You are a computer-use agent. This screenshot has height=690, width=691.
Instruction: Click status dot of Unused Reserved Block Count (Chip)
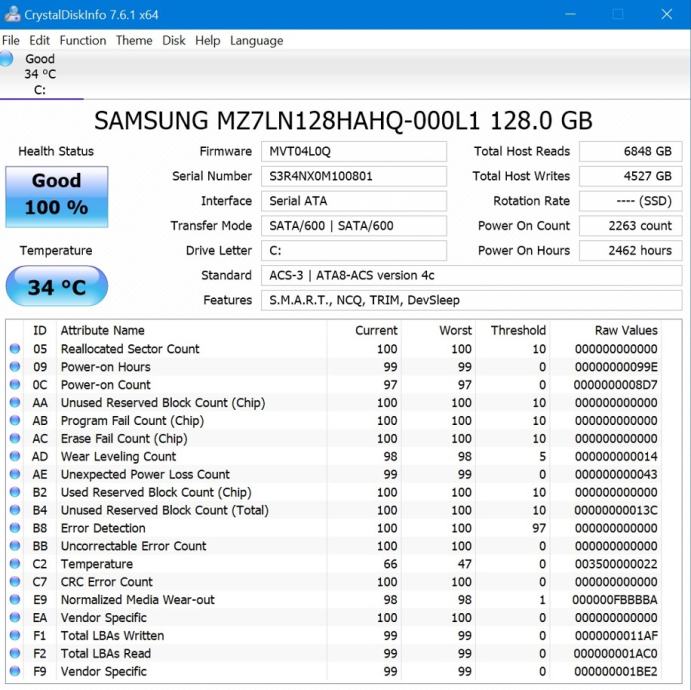tap(15, 402)
